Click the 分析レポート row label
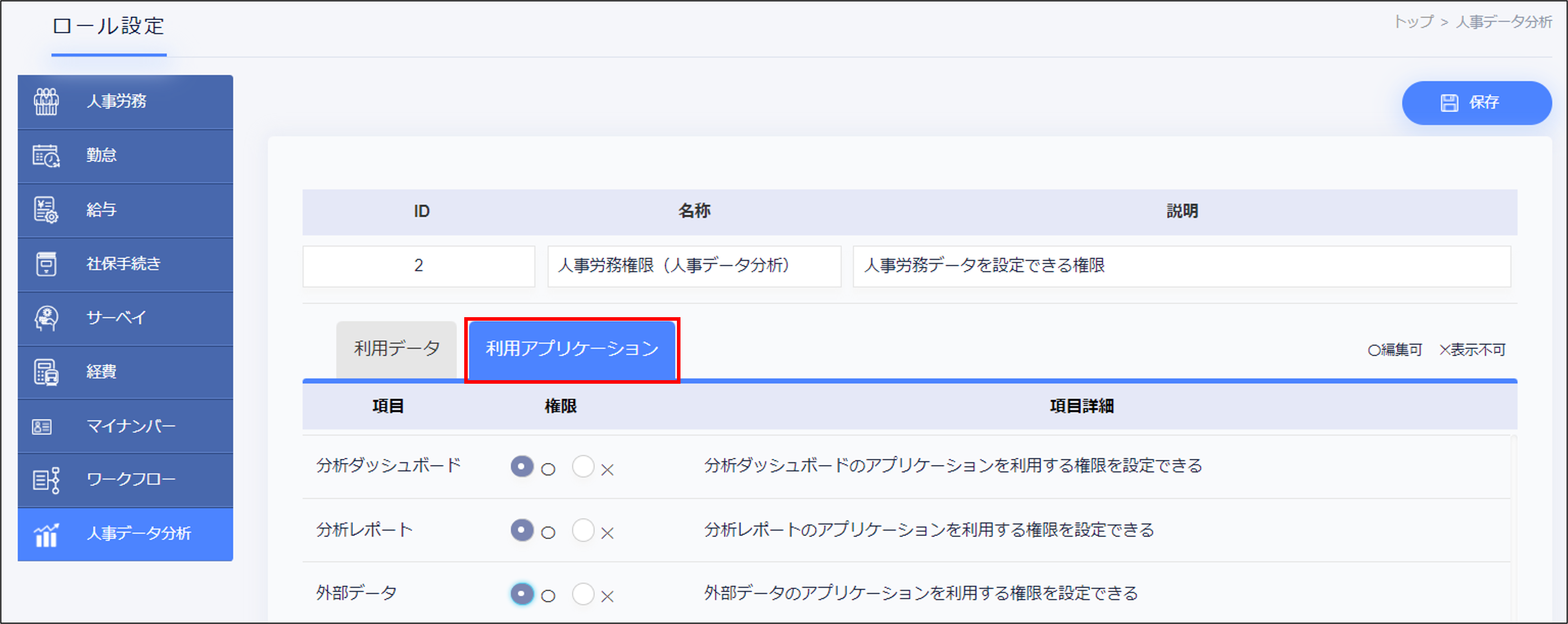 (x=365, y=530)
